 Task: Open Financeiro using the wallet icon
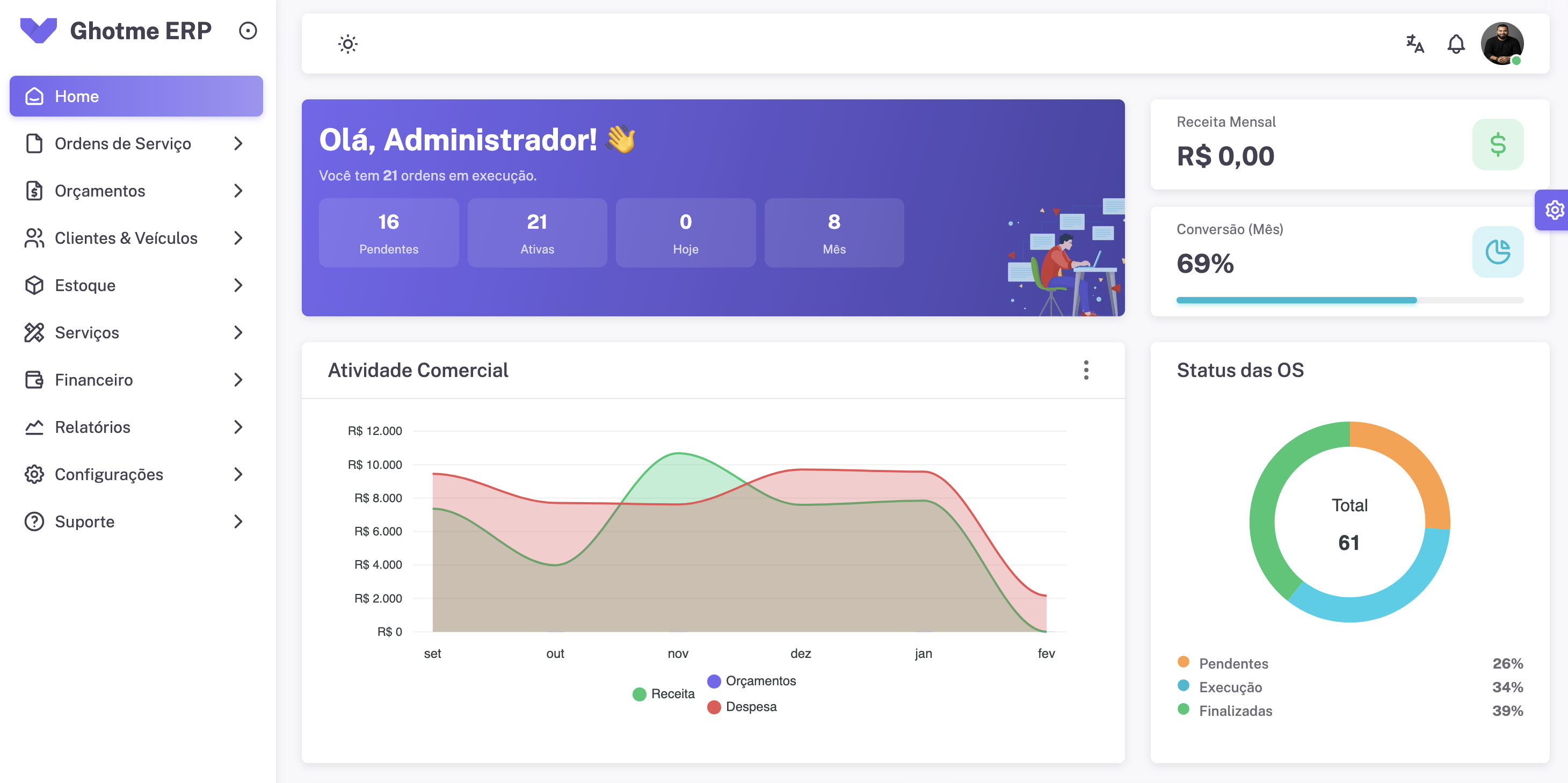pos(33,379)
